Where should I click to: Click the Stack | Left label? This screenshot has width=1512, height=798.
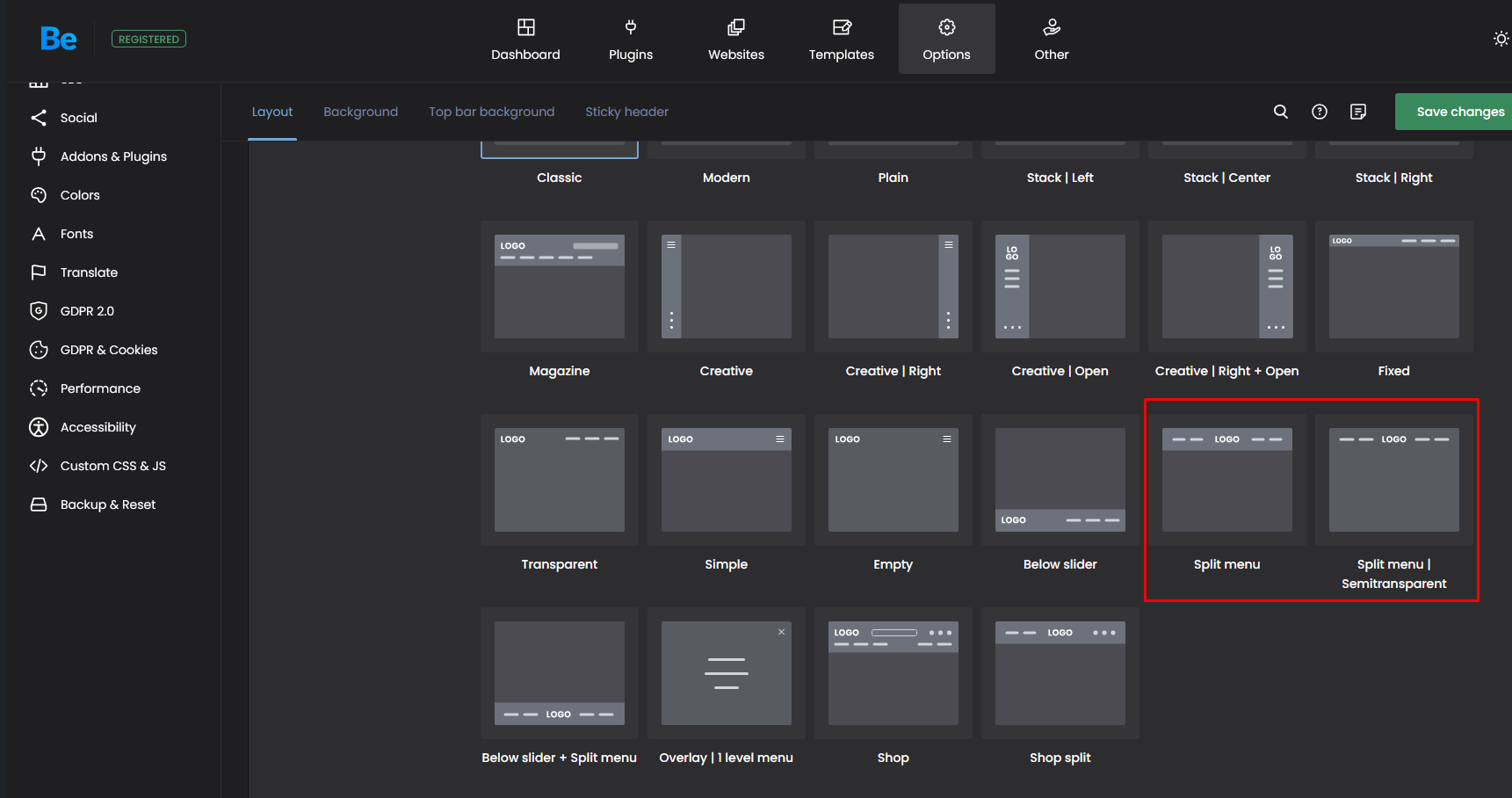(1060, 178)
